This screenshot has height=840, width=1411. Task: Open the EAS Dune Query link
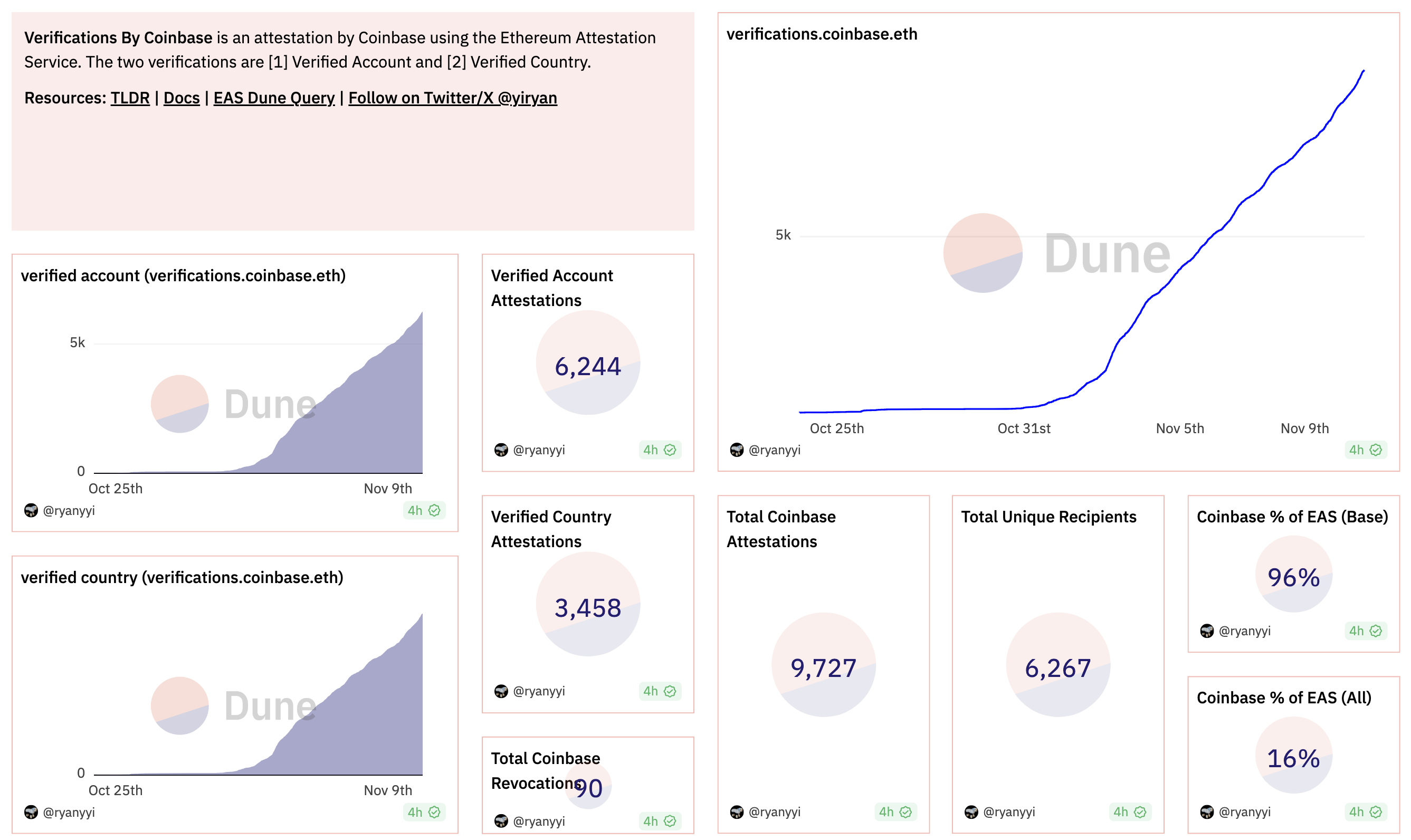coord(274,98)
